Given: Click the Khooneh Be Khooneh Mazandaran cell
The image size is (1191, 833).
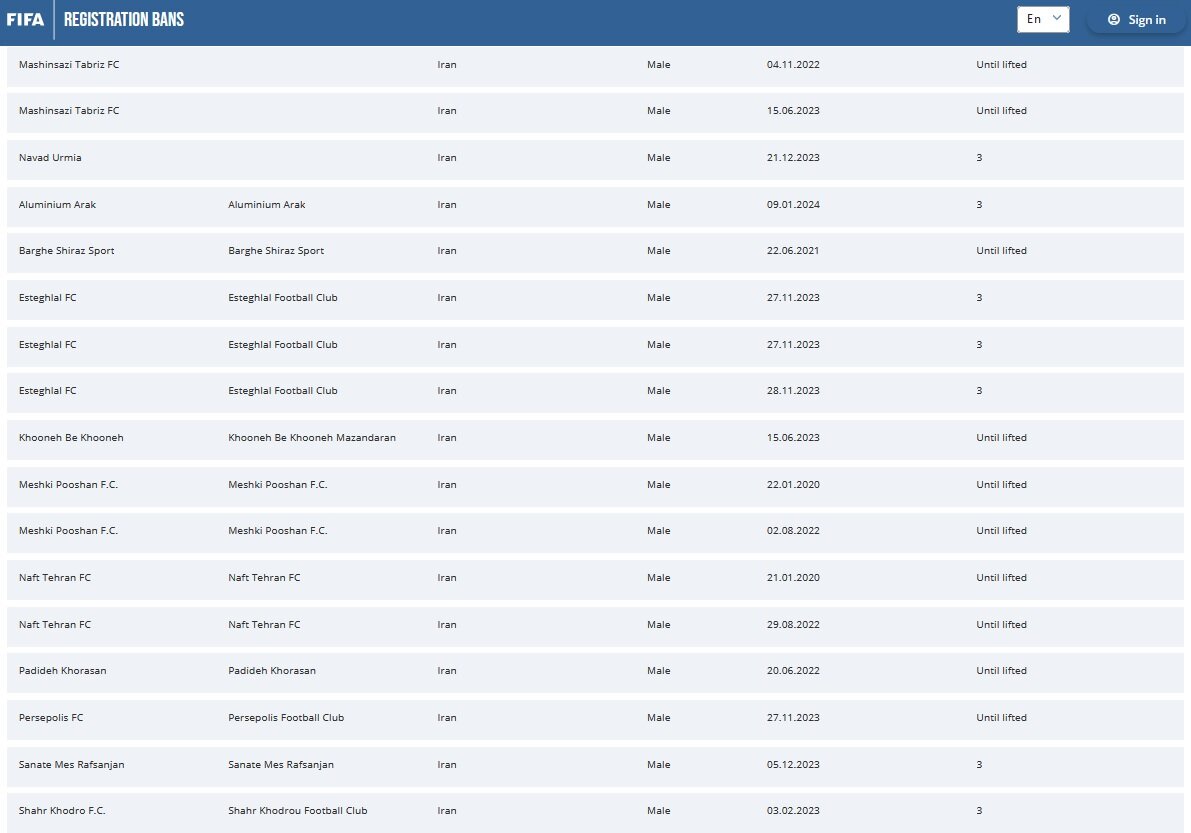Looking at the screenshot, I should (311, 438).
